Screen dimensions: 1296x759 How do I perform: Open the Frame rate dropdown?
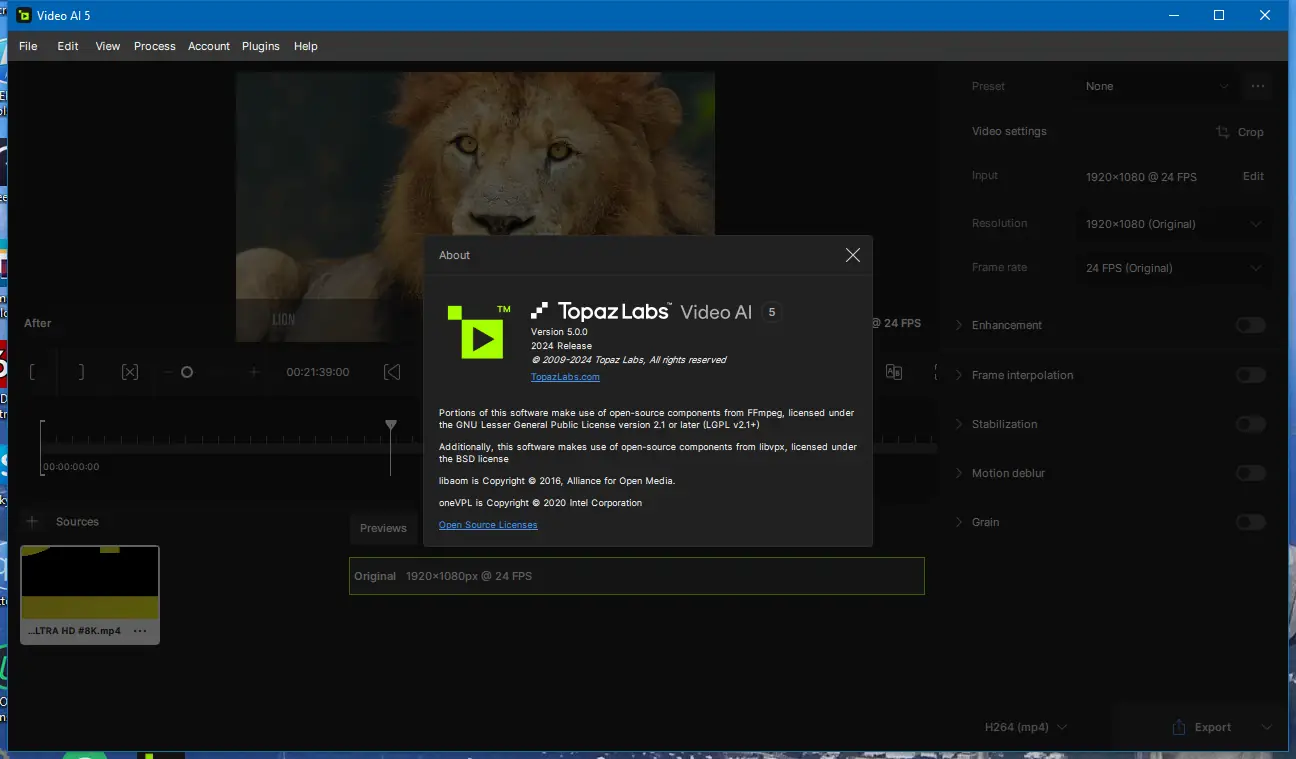(1174, 268)
